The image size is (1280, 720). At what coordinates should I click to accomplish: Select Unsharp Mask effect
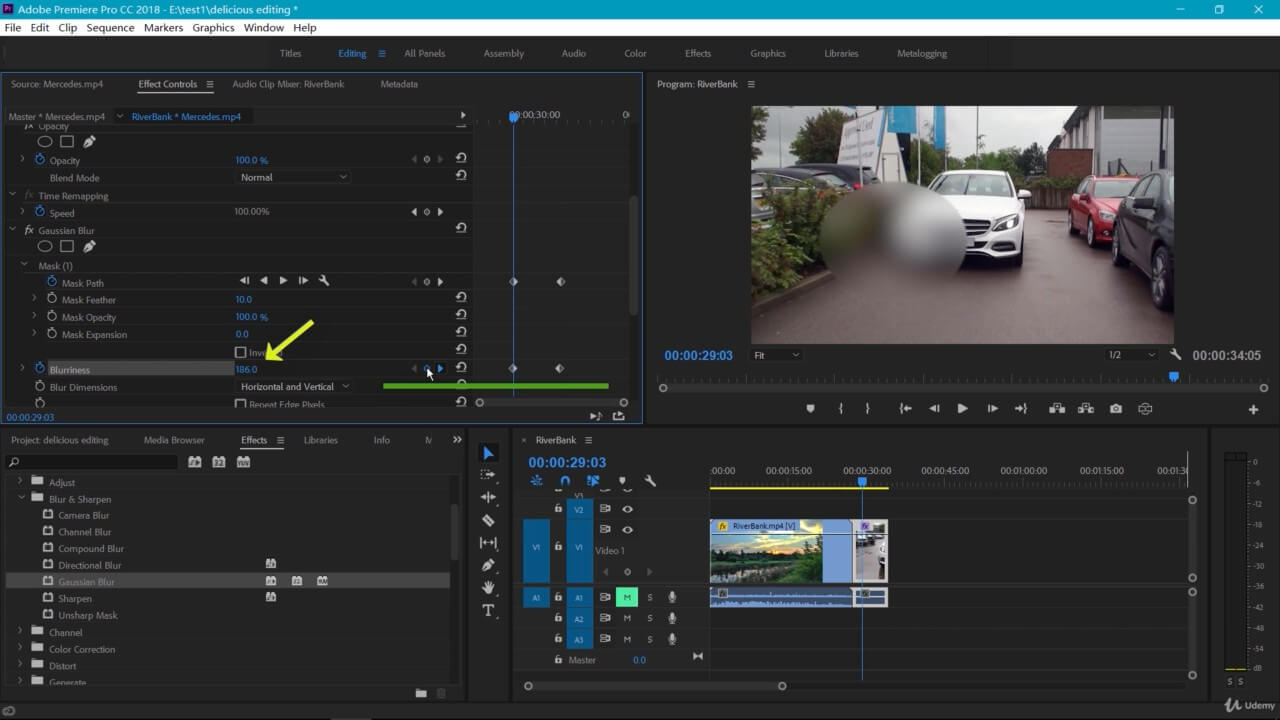[x=88, y=615]
